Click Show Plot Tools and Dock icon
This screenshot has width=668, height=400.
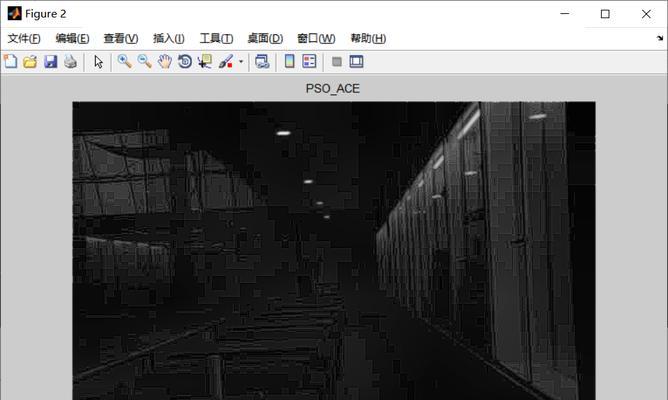pyautogui.click(x=356, y=62)
